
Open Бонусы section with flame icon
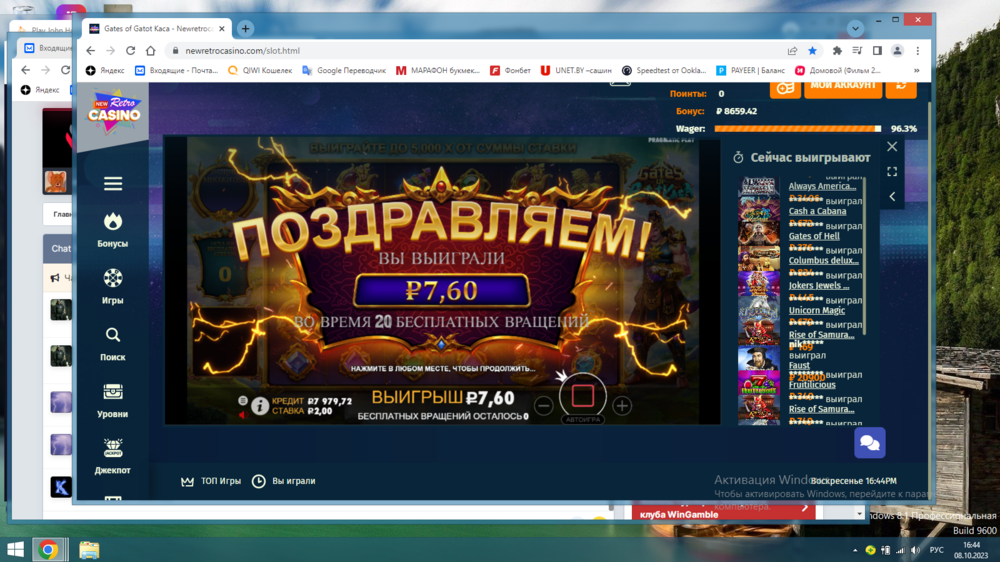(113, 229)
